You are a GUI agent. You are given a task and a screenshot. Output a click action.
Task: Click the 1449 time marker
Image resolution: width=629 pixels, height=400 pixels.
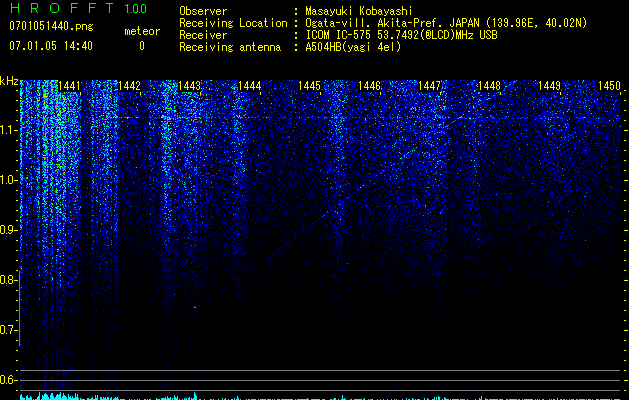pyautogui.click(x=549, y=86)
